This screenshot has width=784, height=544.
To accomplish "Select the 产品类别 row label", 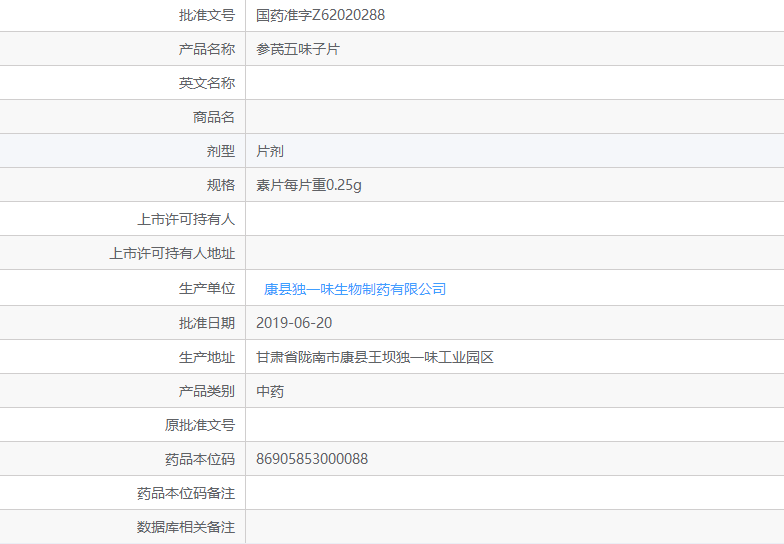I will tap(207, 391).
